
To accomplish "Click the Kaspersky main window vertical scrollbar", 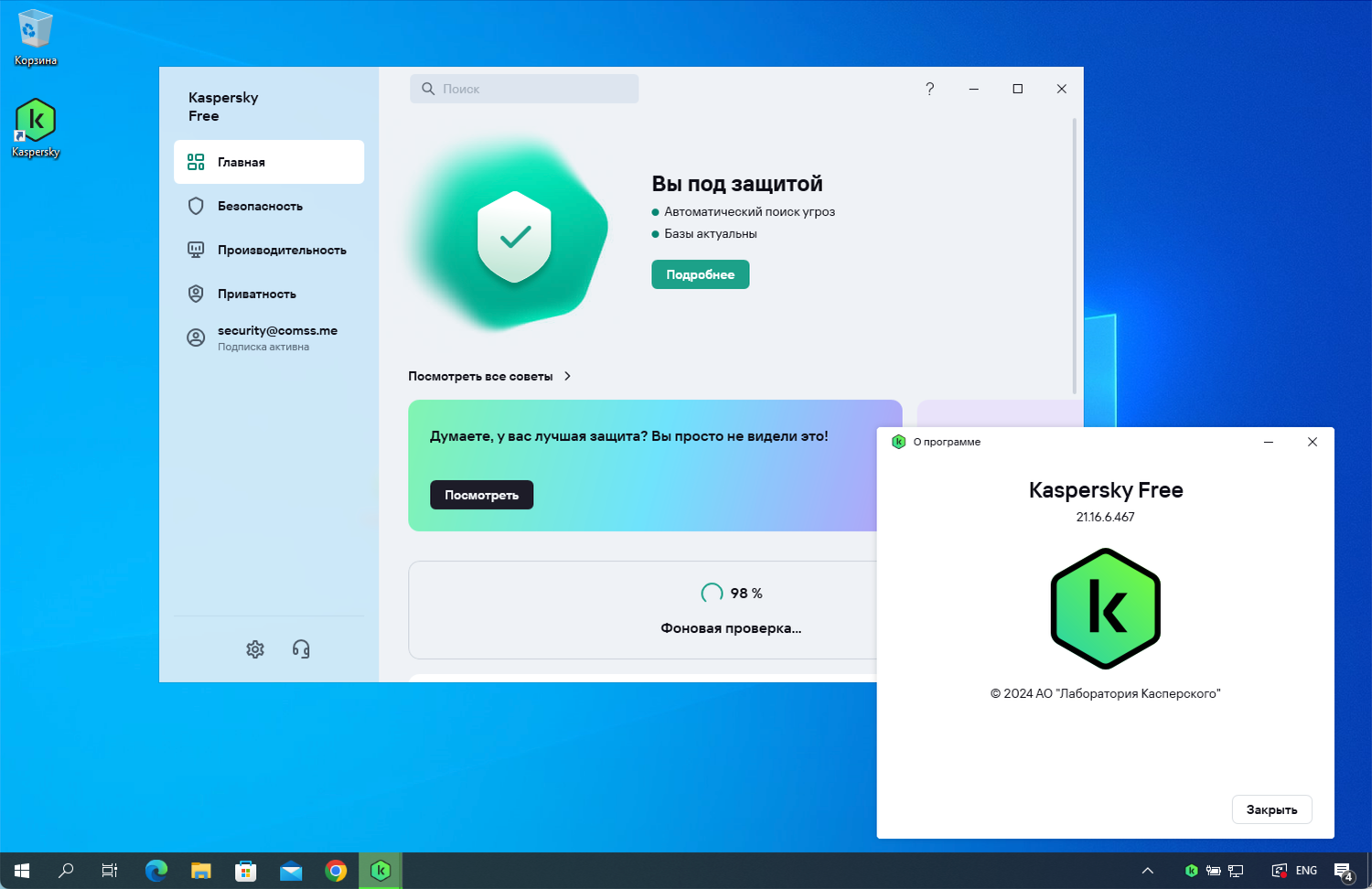I will point(1075,256).
